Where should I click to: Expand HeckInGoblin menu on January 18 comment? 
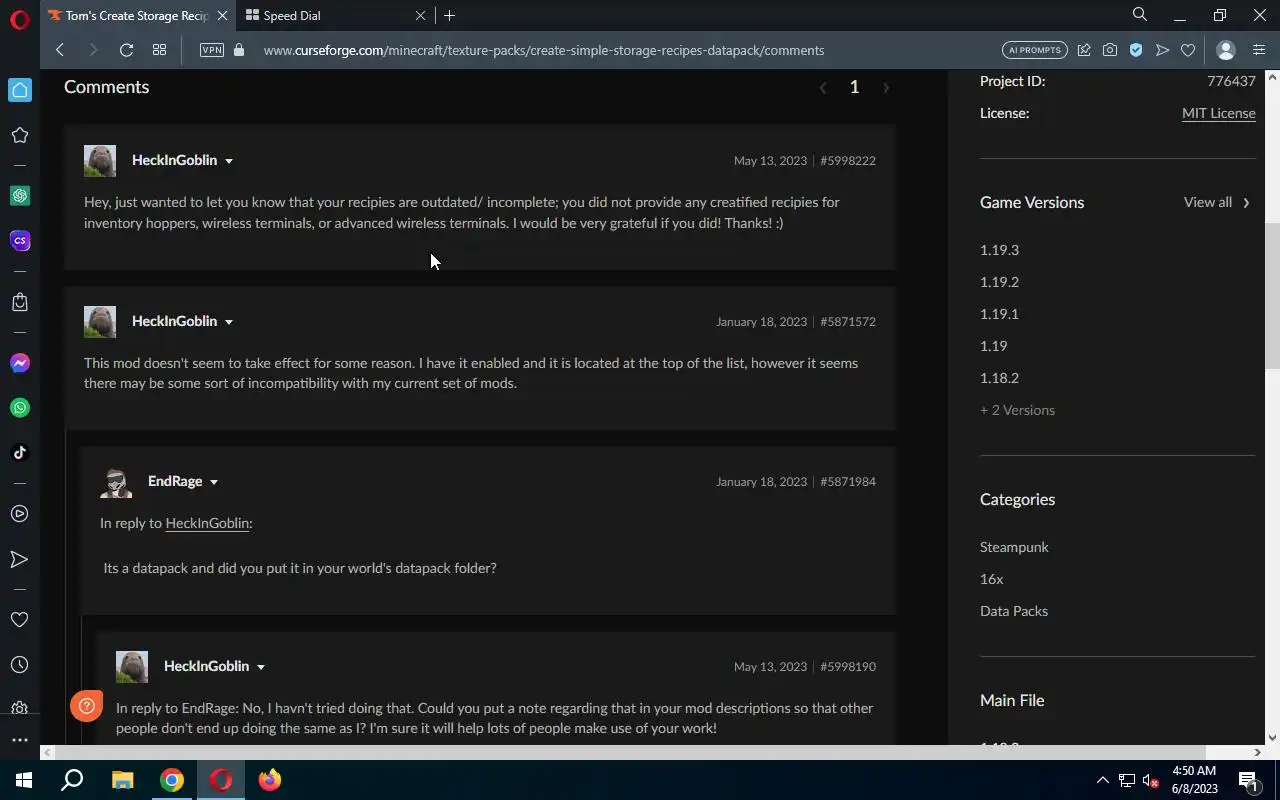tap(229, 322)
